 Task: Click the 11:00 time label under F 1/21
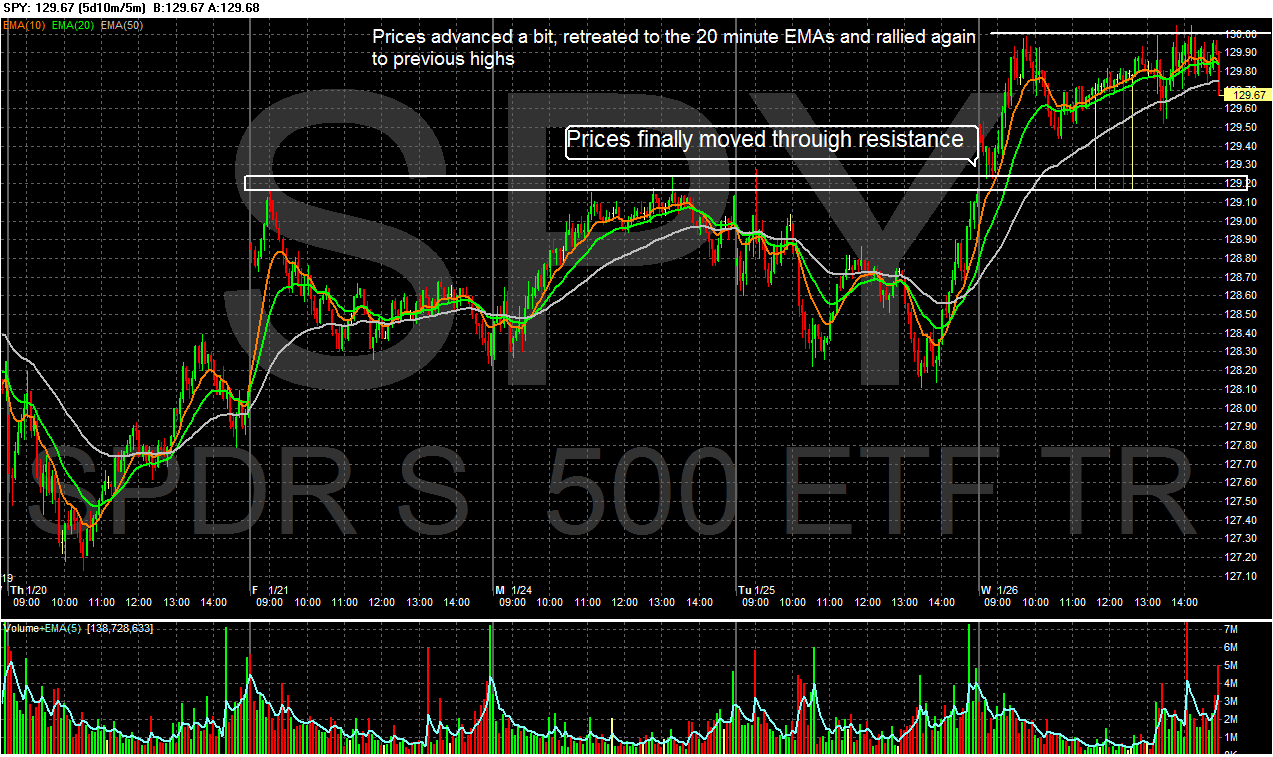(344, 603)
